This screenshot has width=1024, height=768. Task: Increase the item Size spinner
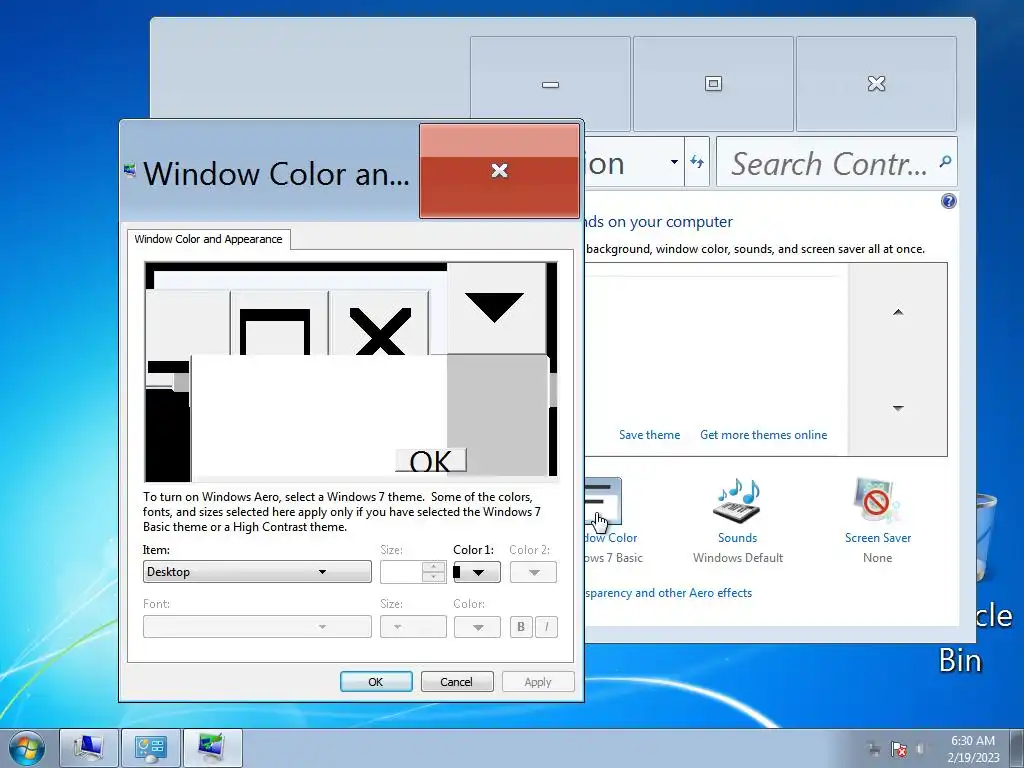(x=434, y=567)
